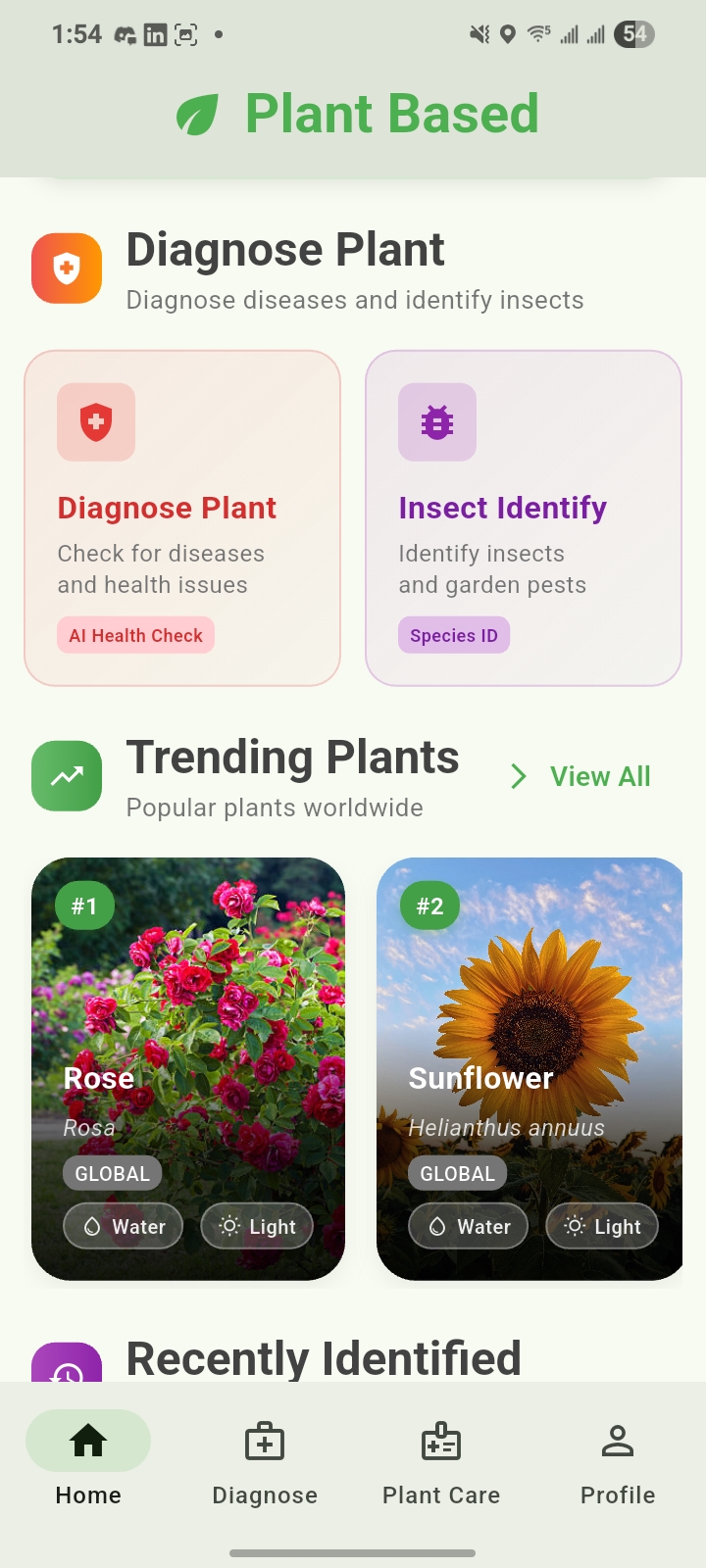Open the Trending Plants trending arrow icon
The image size is (706, 1568).
click(66, 775)
